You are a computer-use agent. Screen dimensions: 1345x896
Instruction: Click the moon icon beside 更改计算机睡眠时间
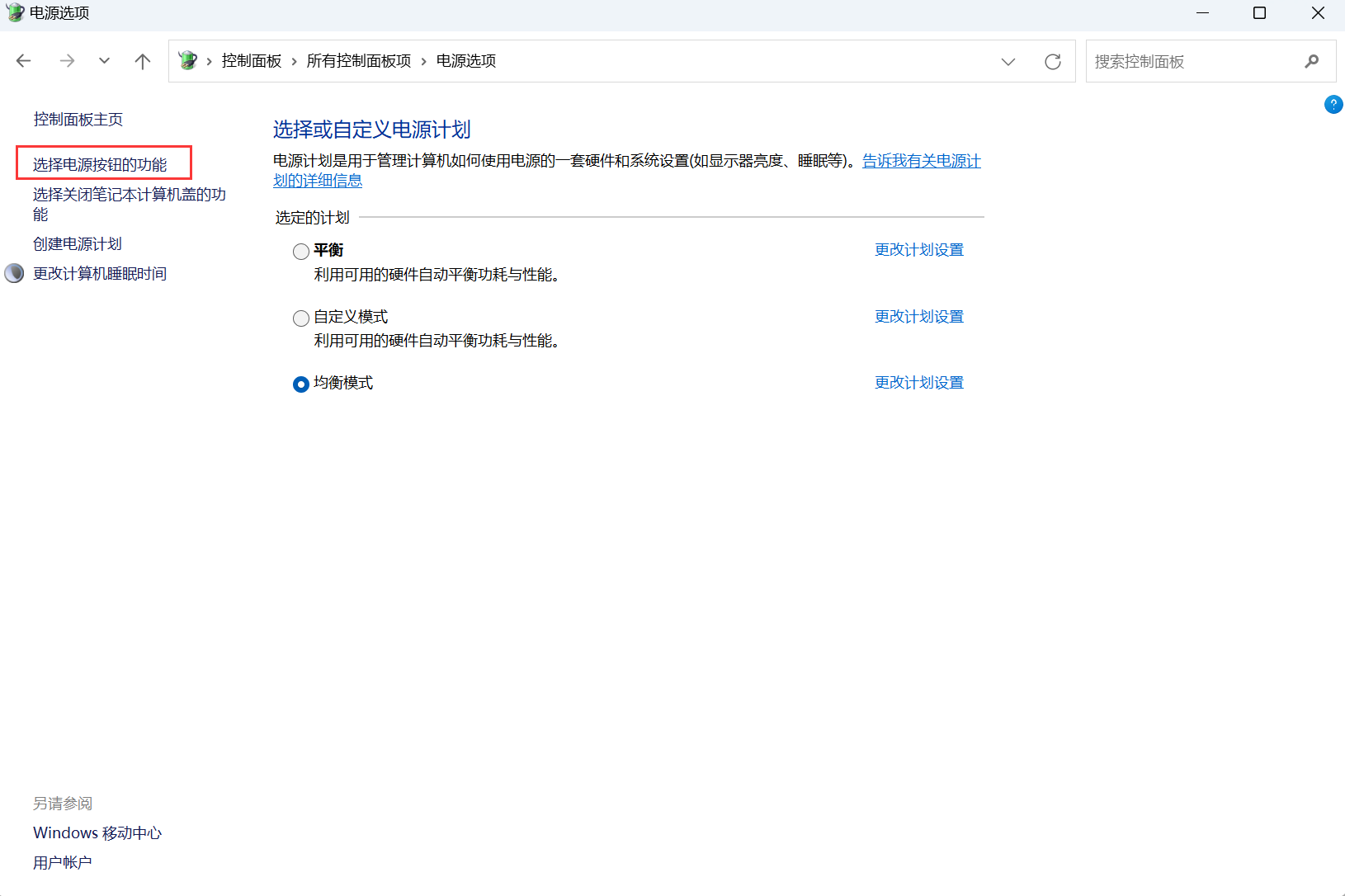pos(14,273)
